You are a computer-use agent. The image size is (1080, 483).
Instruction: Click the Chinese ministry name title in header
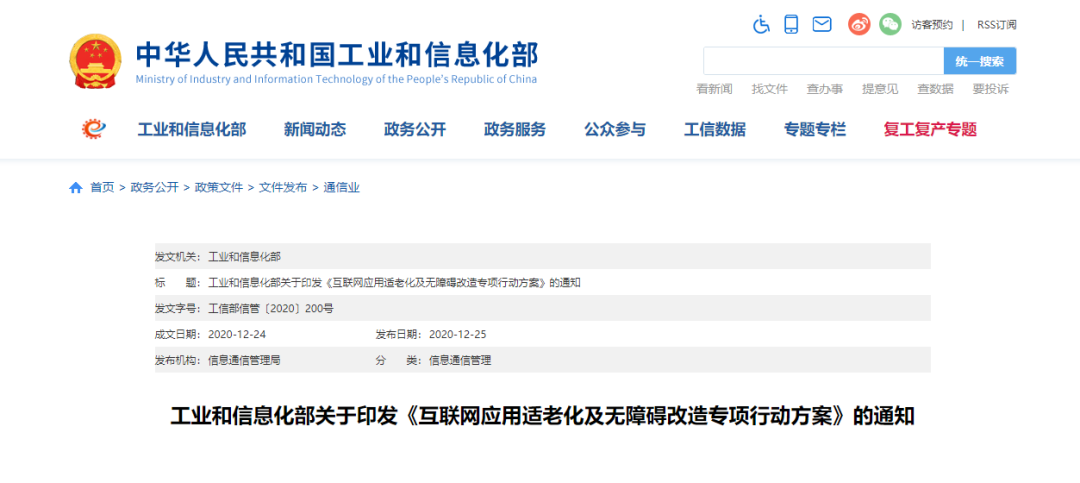337,54
